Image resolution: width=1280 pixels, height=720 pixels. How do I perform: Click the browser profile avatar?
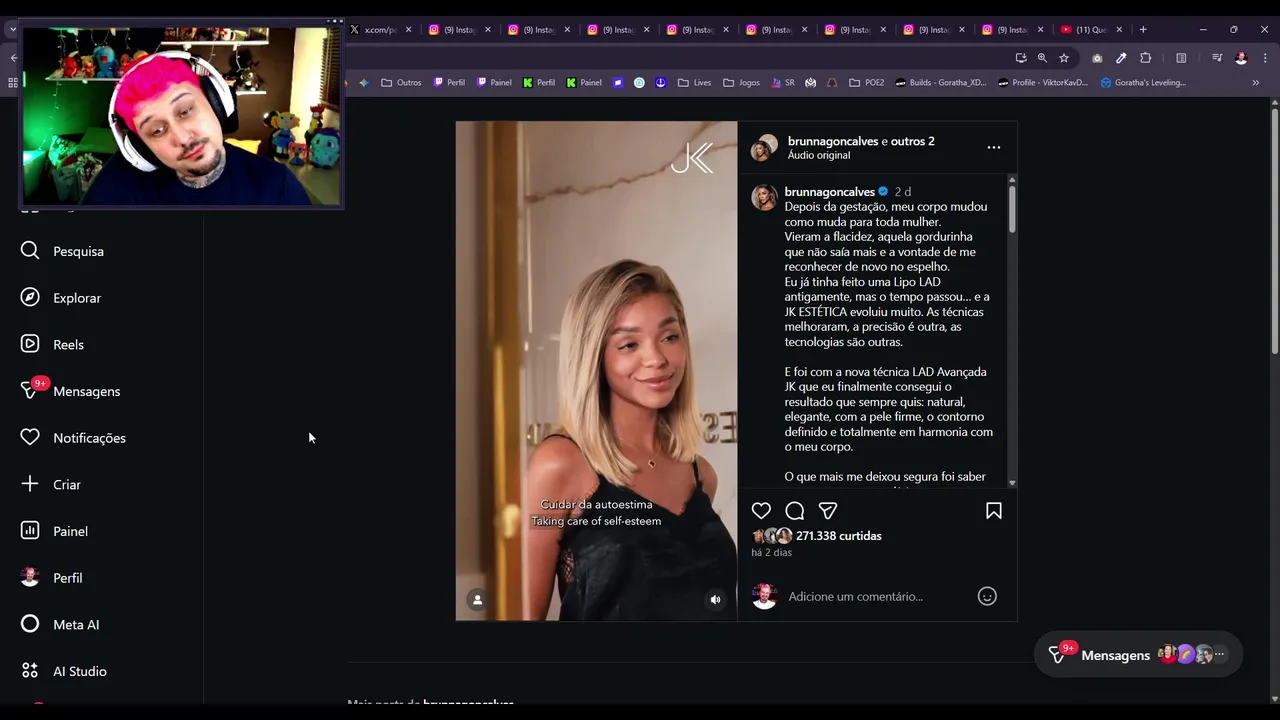click(1241, 58)
